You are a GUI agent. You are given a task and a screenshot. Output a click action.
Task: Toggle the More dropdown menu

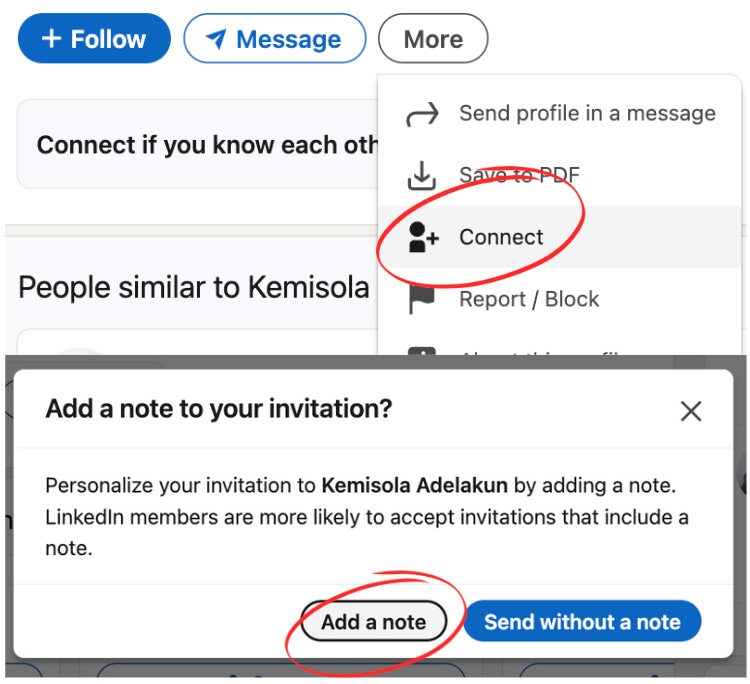[433, 39]
